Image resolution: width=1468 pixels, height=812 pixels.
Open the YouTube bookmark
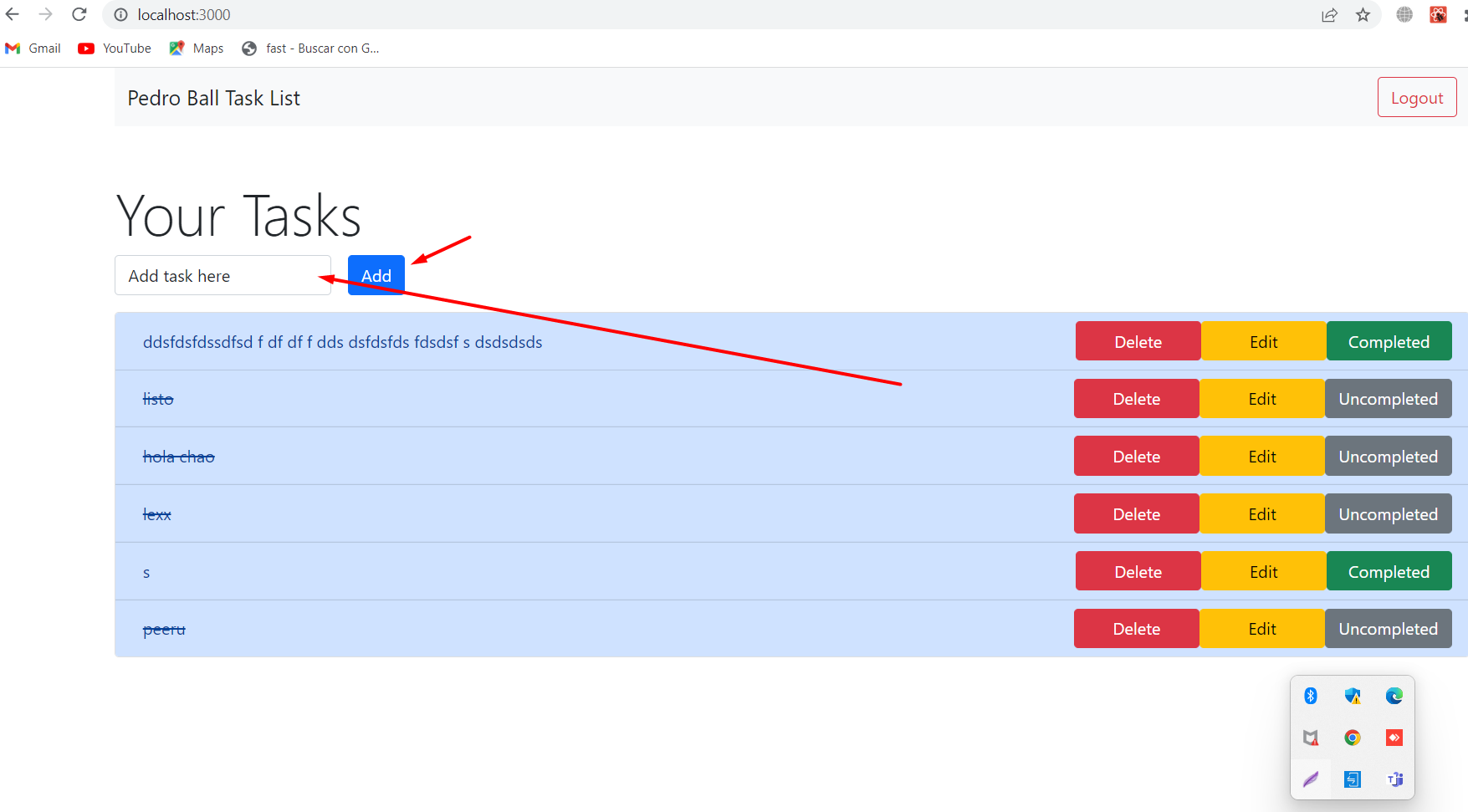coord(115,49)
